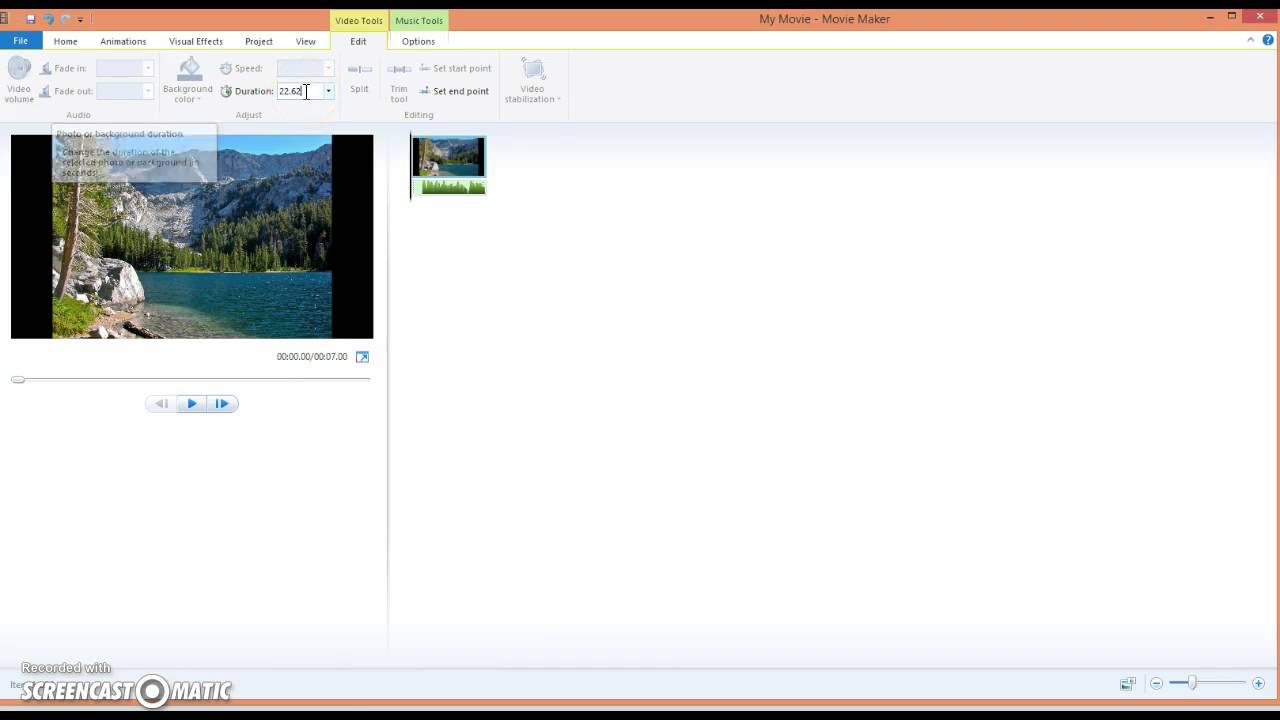Click the thumbnail size icon in status bar

point(1127,683)
